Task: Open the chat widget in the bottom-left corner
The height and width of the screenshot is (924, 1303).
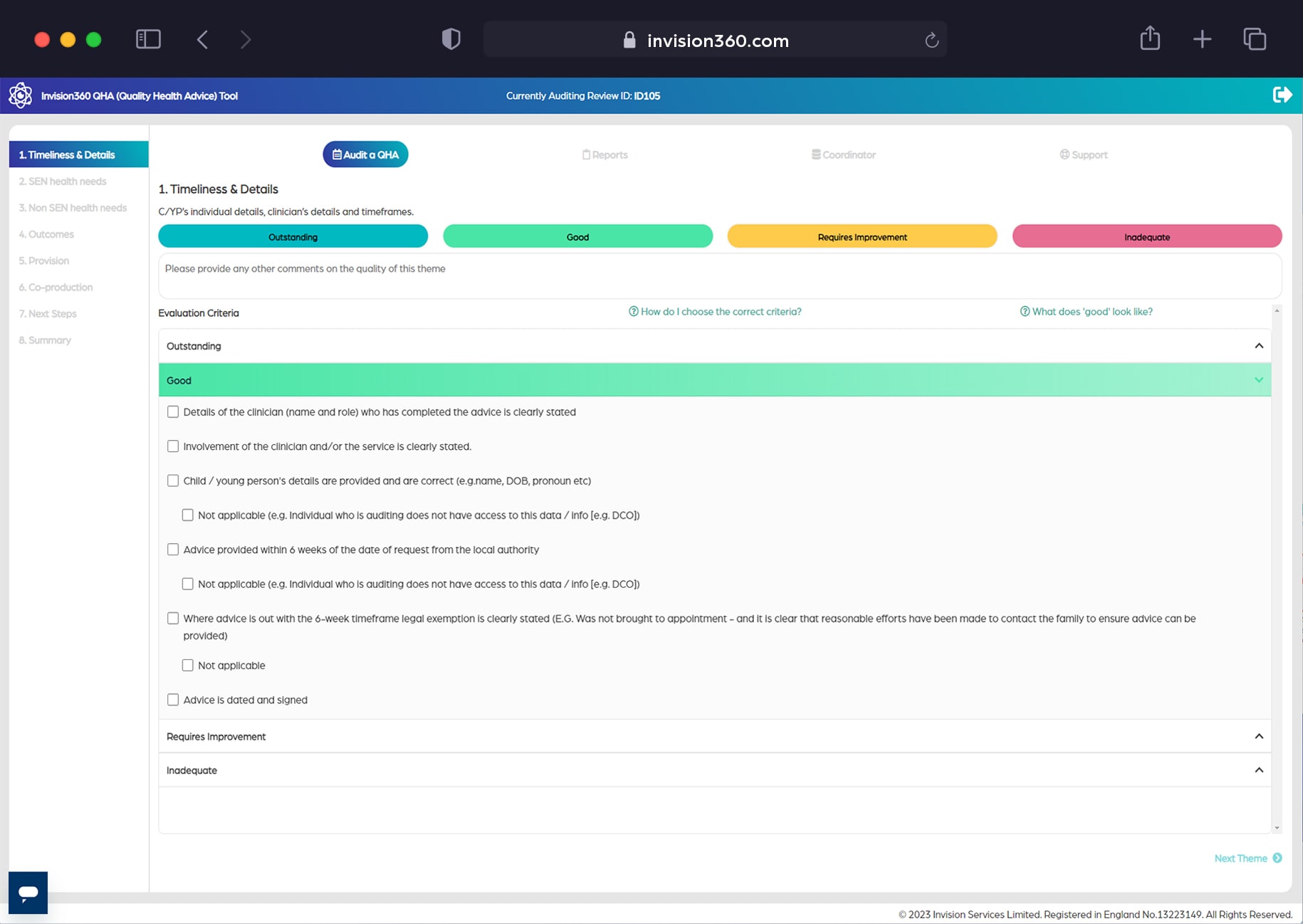Action: [x=27, y=892]
